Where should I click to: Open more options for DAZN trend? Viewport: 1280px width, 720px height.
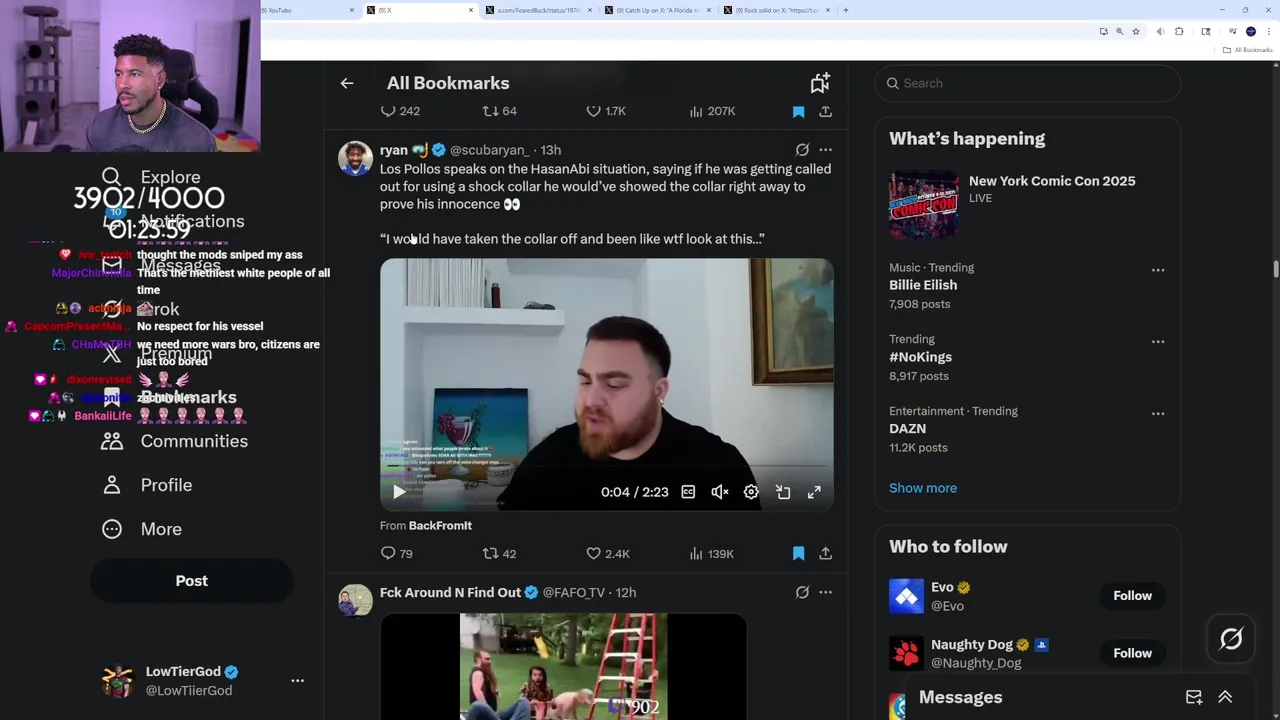coord(1157,414)
